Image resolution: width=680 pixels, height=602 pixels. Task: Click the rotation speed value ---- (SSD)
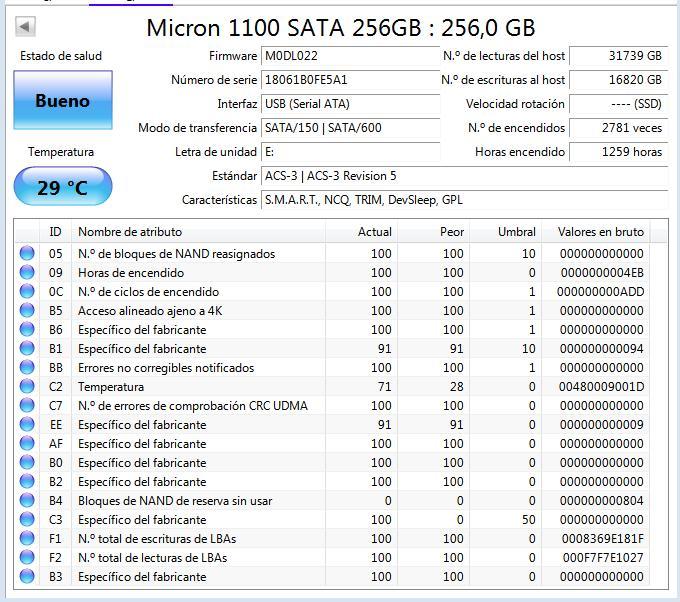point(618,104)
